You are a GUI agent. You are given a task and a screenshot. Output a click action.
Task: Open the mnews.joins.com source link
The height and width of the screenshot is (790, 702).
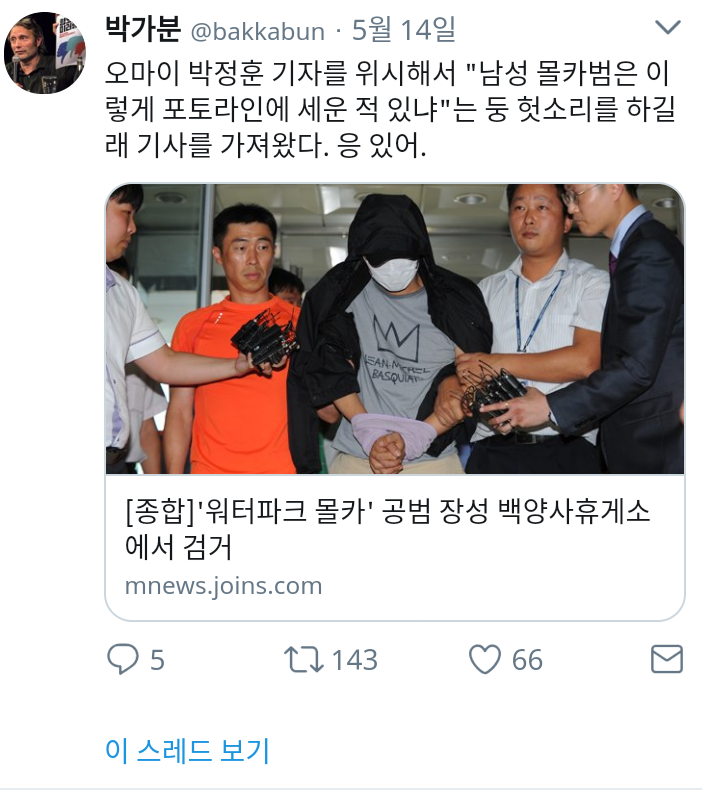(223, 586)
